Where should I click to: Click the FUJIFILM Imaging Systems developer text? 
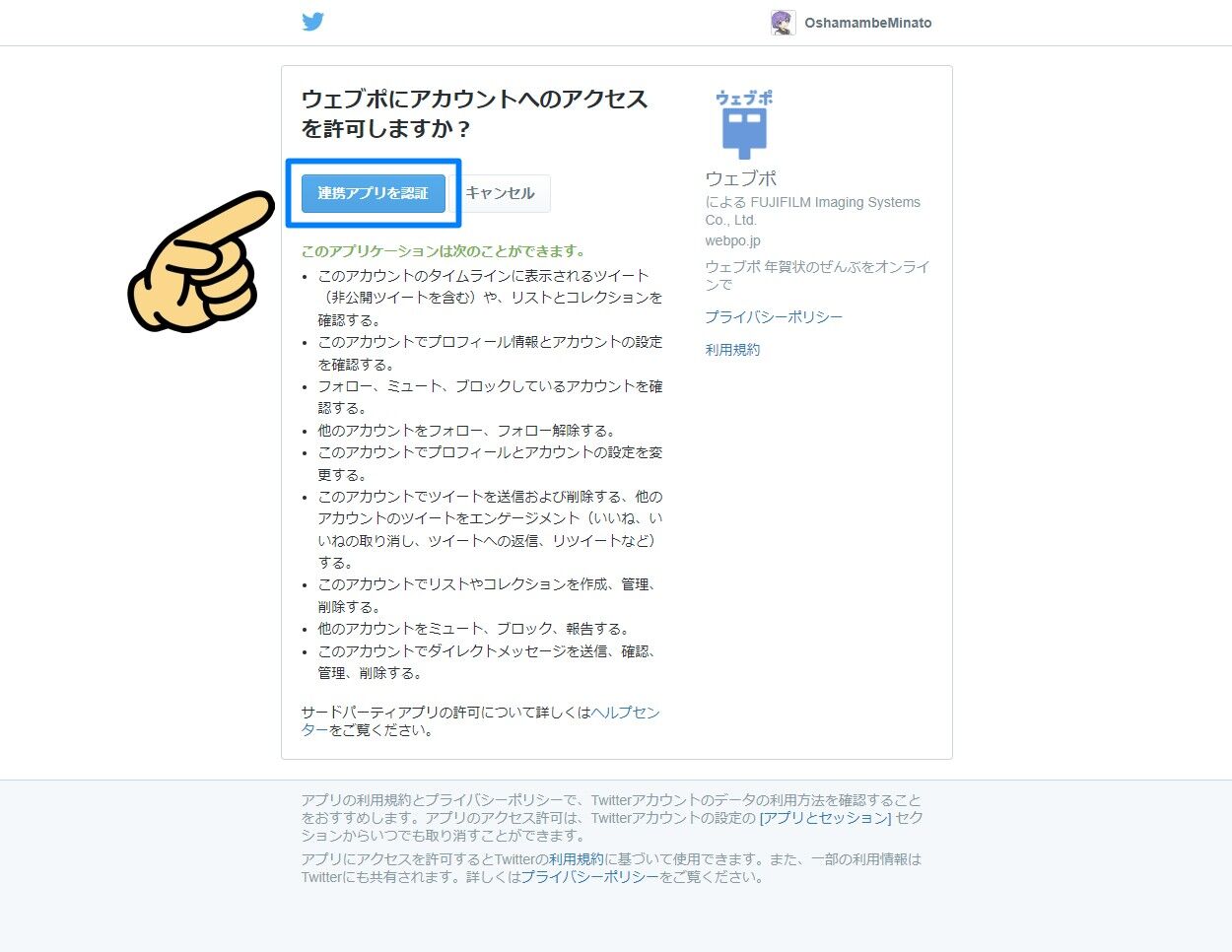pyautogui.click(x=813, y=211)
